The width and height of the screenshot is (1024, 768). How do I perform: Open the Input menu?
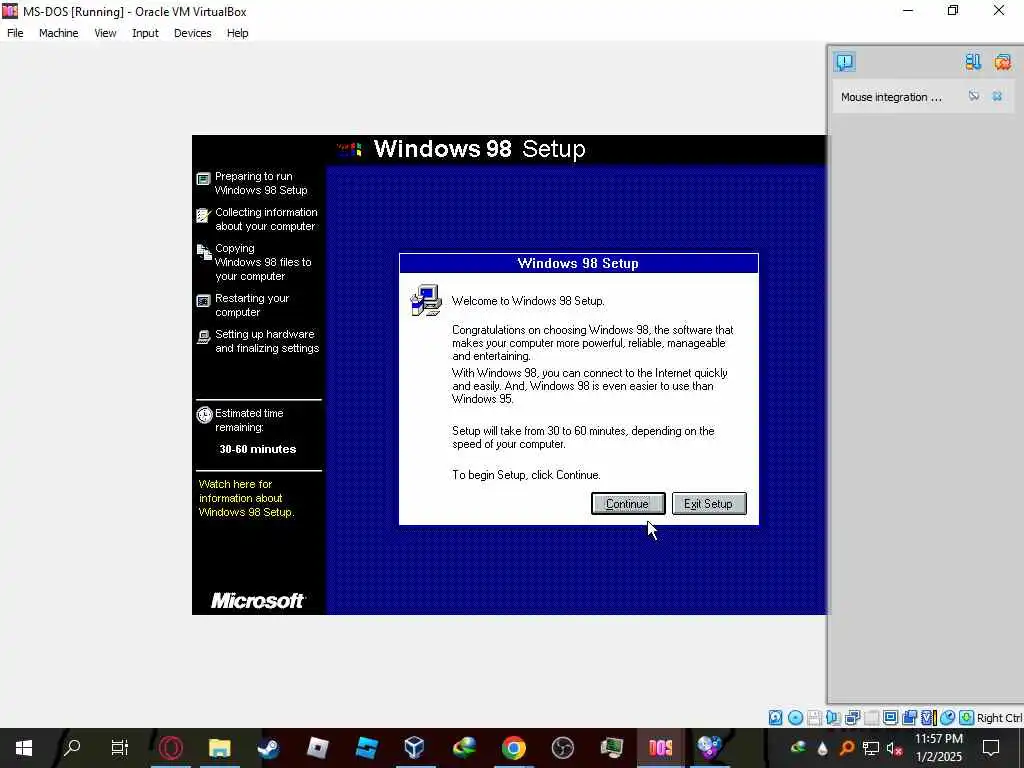click(x=145, y=33)
